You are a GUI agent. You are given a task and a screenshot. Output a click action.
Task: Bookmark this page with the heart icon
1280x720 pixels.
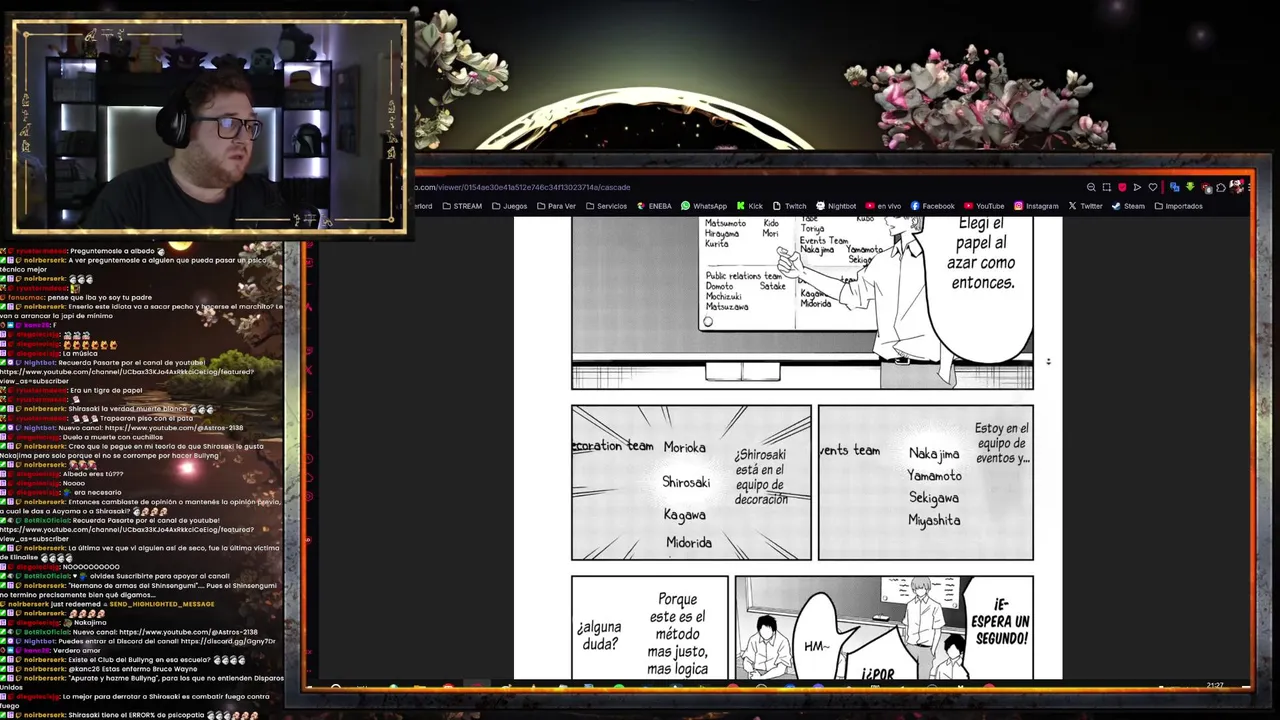pyautogui.click(x=1153, y=187)
